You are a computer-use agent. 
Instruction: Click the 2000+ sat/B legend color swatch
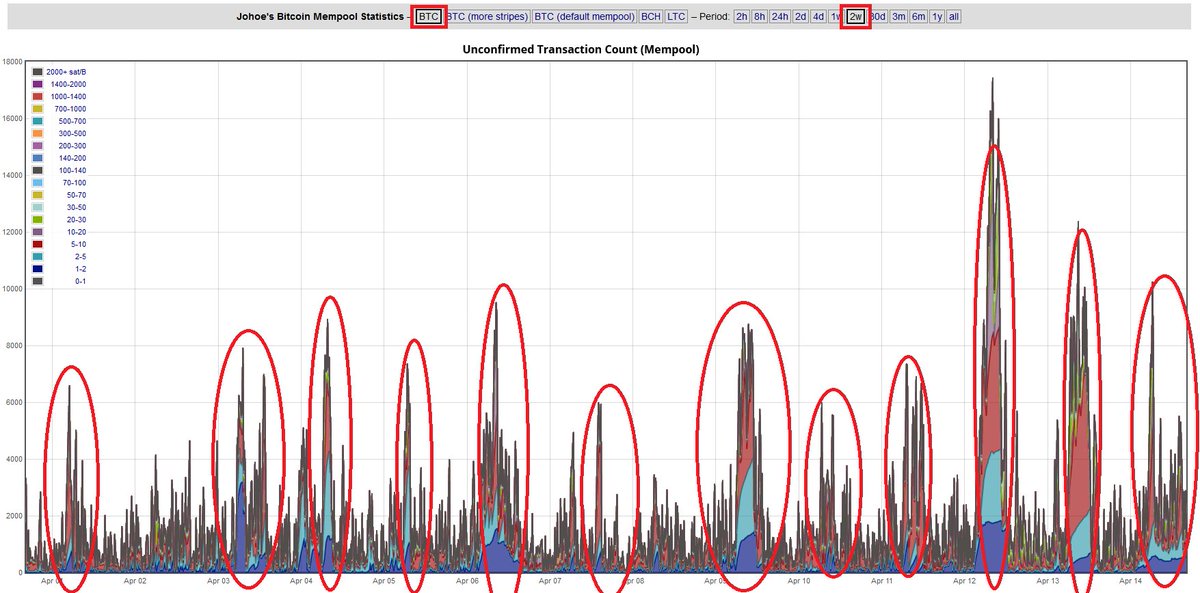pyautogui.click(x=37, y=72)
